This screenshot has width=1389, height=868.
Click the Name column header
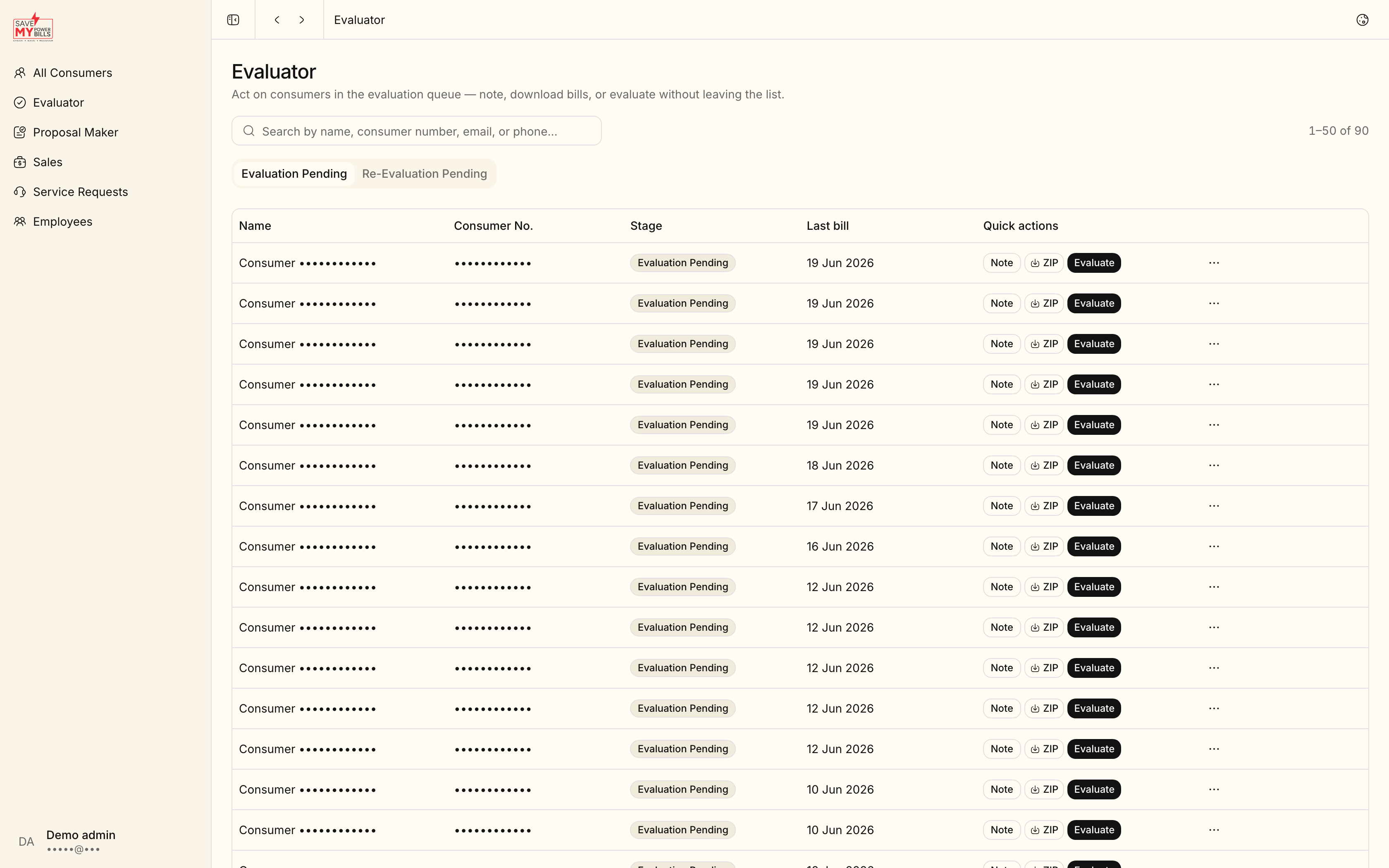tap(255, 226)
